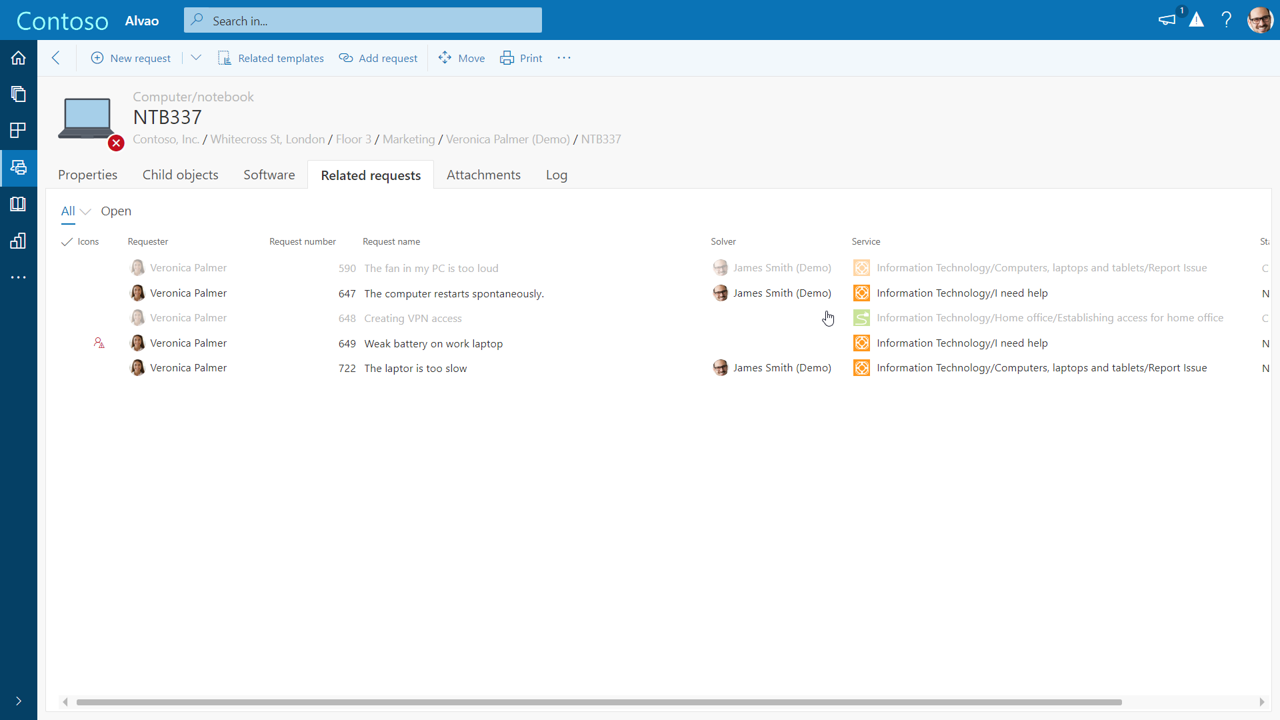Expand more toolbar options via ellipsis
The image size is (1280, 720).
point(563,58)
